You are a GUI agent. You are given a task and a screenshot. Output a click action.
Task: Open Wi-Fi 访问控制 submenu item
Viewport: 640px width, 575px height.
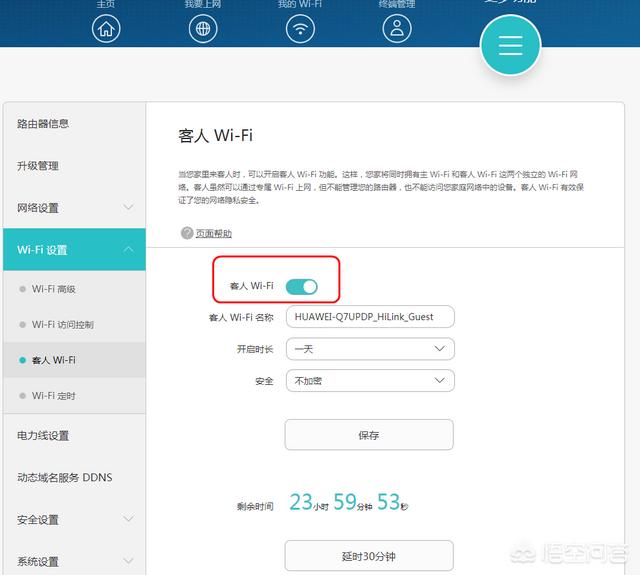click(x=62, y=325)
